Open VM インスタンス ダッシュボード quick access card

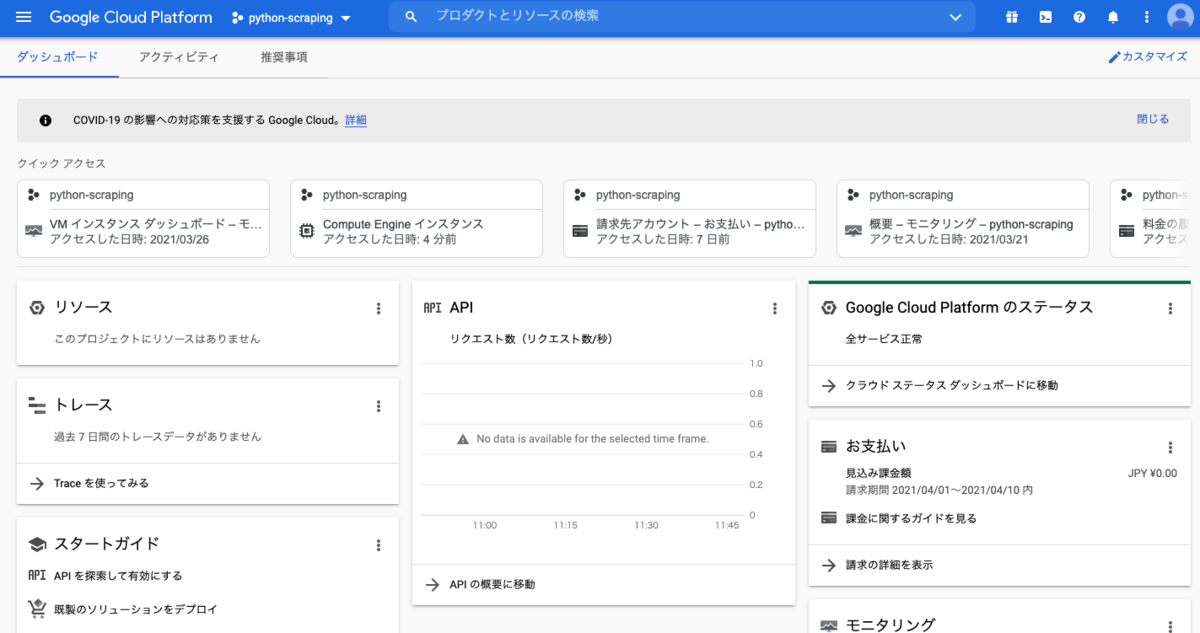click(x=143, y=219)
